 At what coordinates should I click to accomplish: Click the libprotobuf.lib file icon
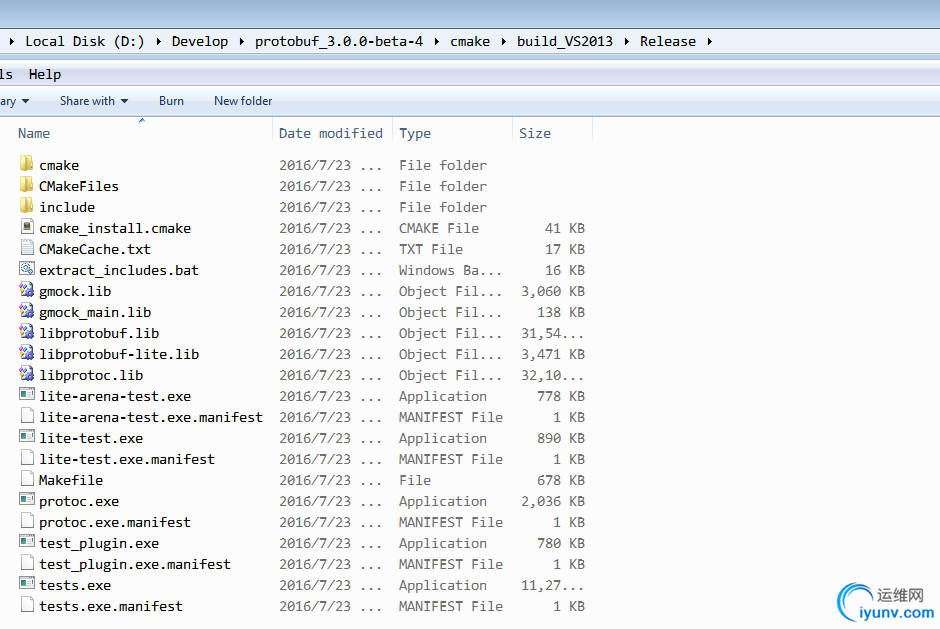point(26,332)
